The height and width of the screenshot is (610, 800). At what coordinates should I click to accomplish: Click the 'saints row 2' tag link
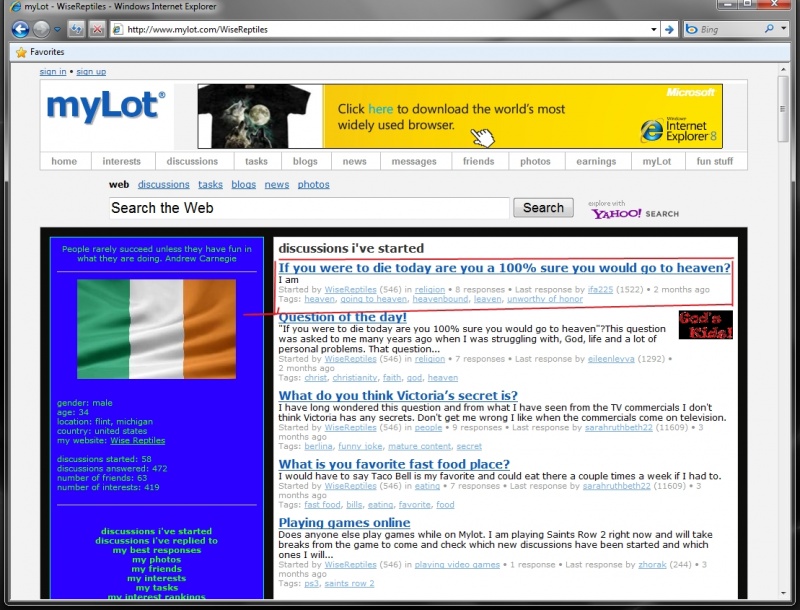point(349,583)
